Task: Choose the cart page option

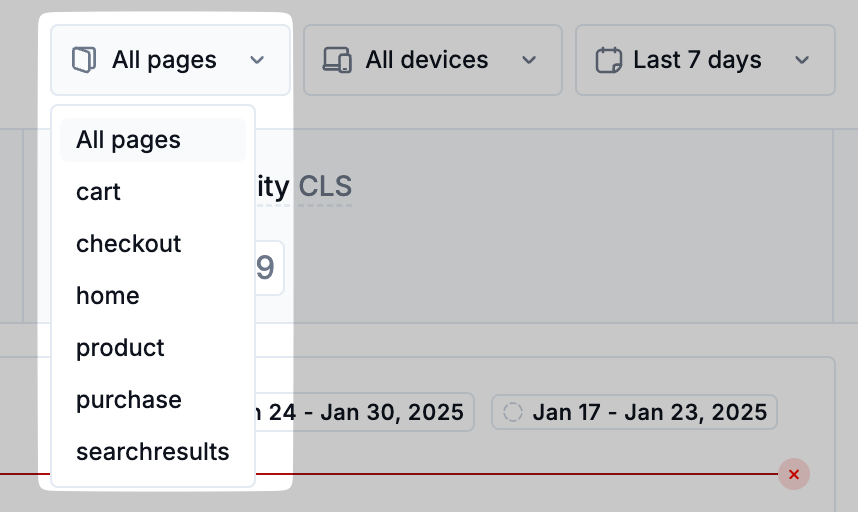Action: pyautogui.click(x=99, y=192)
